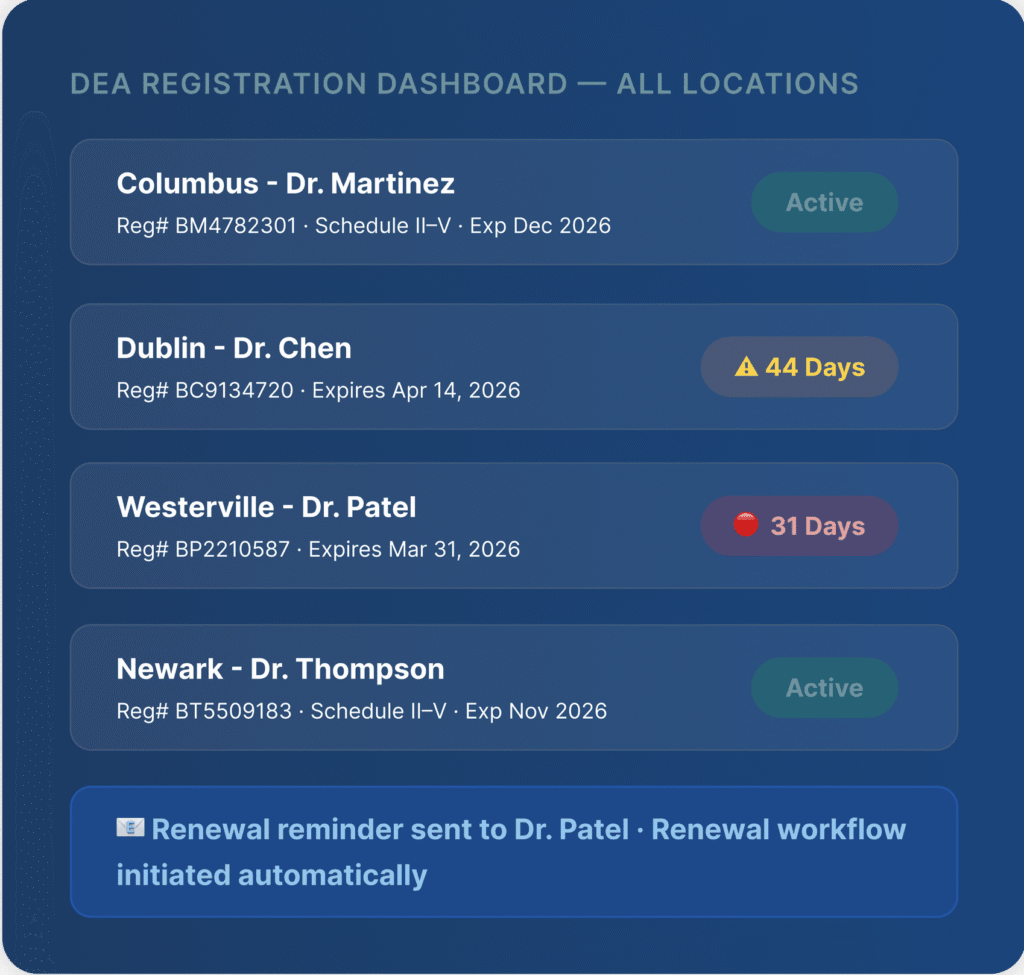Screen dimensions: 1024x975
Task: Open the Dublin - Dr. Chen card
Action: point(234,348)
